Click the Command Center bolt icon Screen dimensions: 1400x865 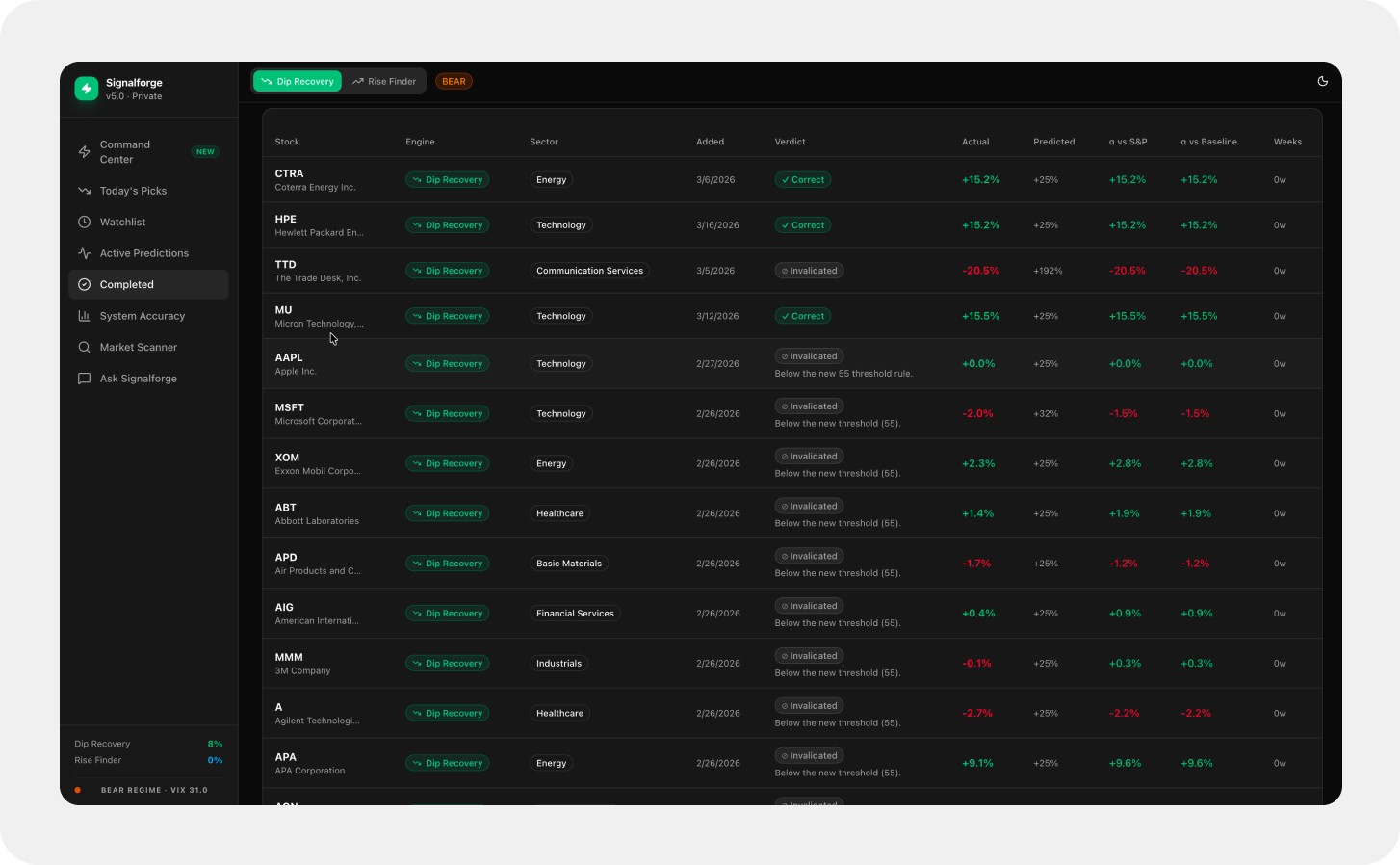coord(84,152)
